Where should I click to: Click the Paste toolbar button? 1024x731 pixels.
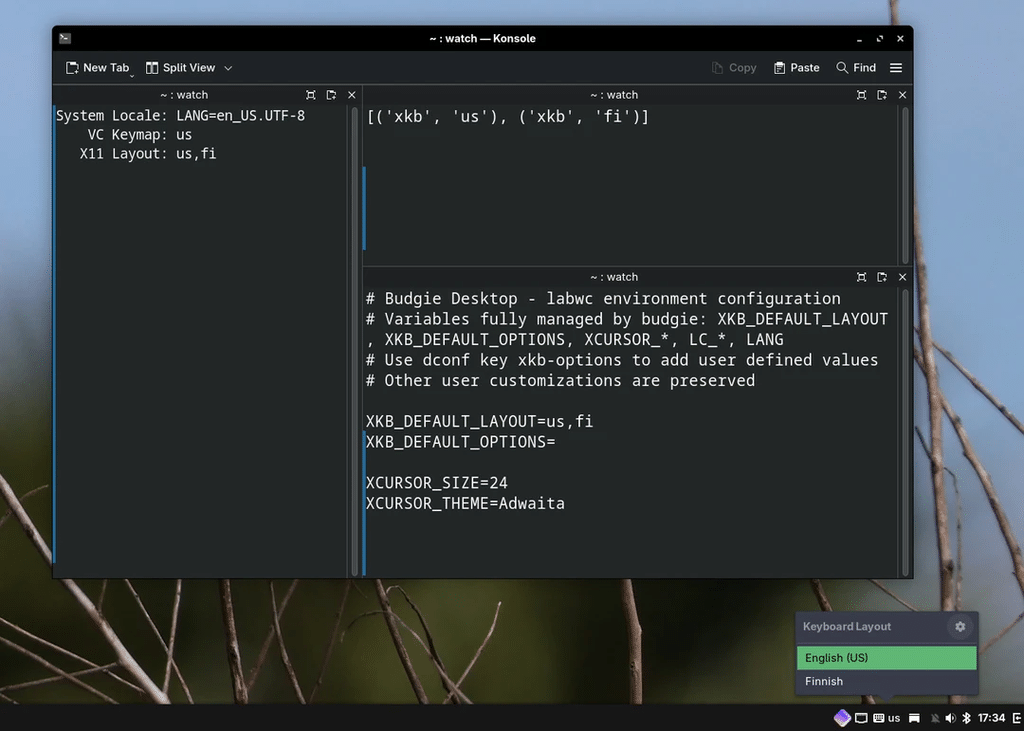pos(796,68)
